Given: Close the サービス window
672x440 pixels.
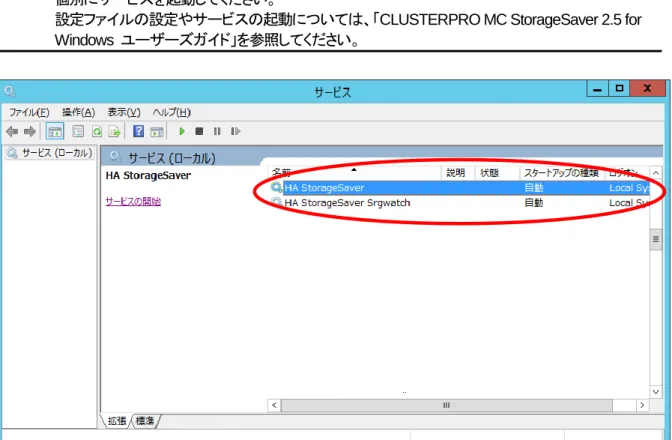Looking at the screenshot, I should tap(648, 89).
